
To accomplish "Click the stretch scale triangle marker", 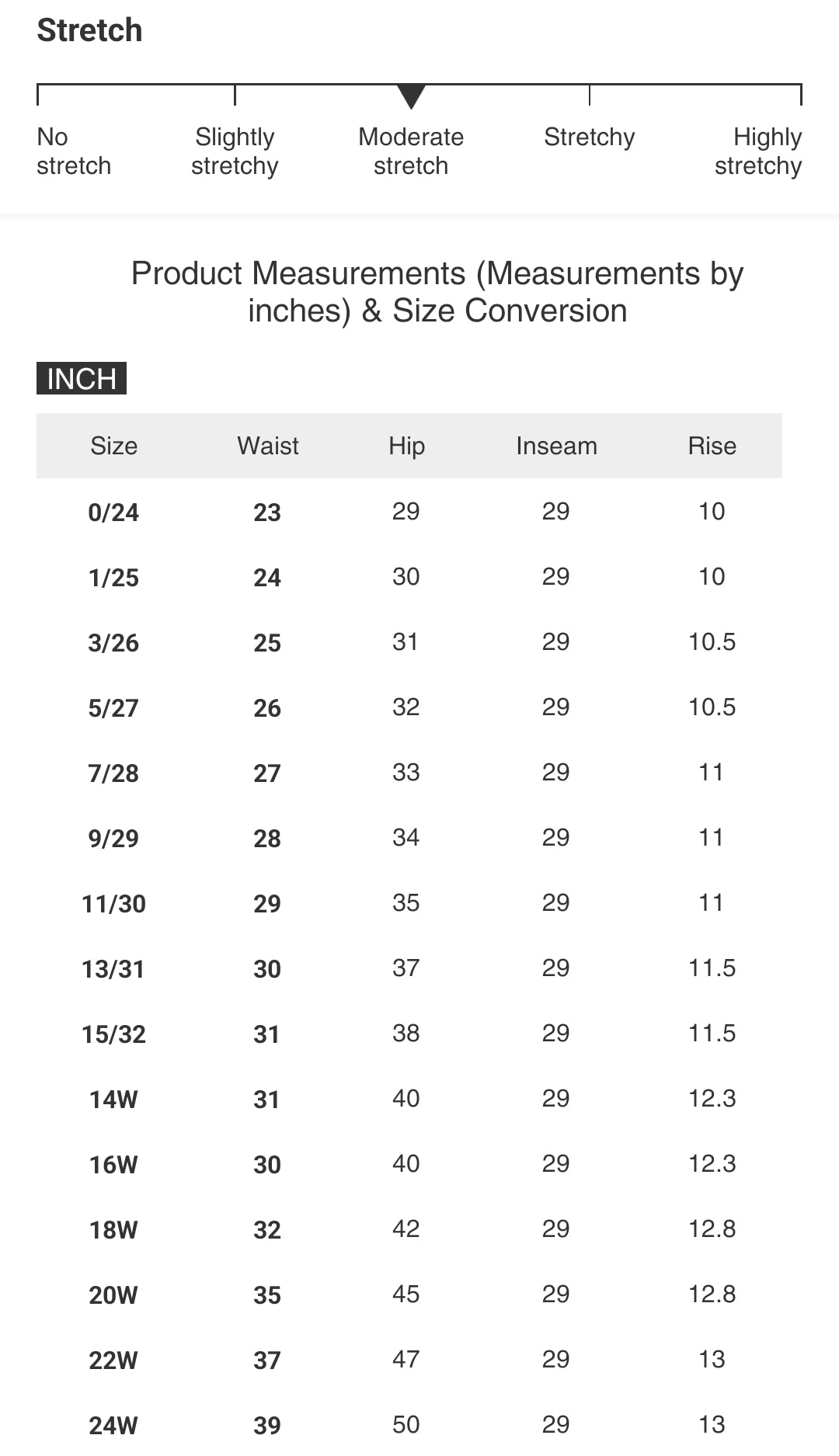I will coord(411,96).
